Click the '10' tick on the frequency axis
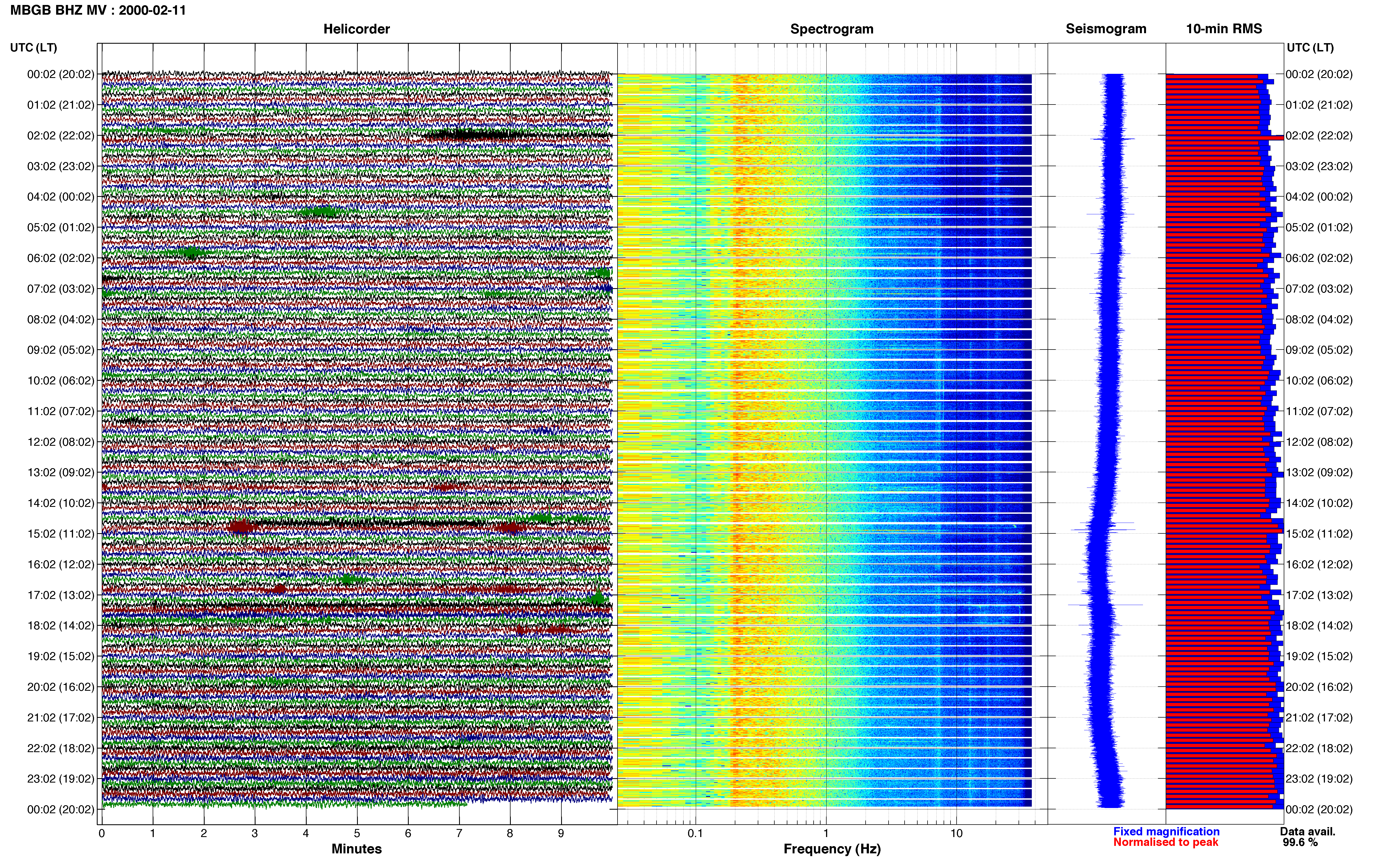The height and width of the screenshot is (868, 1388). (956, 833)
